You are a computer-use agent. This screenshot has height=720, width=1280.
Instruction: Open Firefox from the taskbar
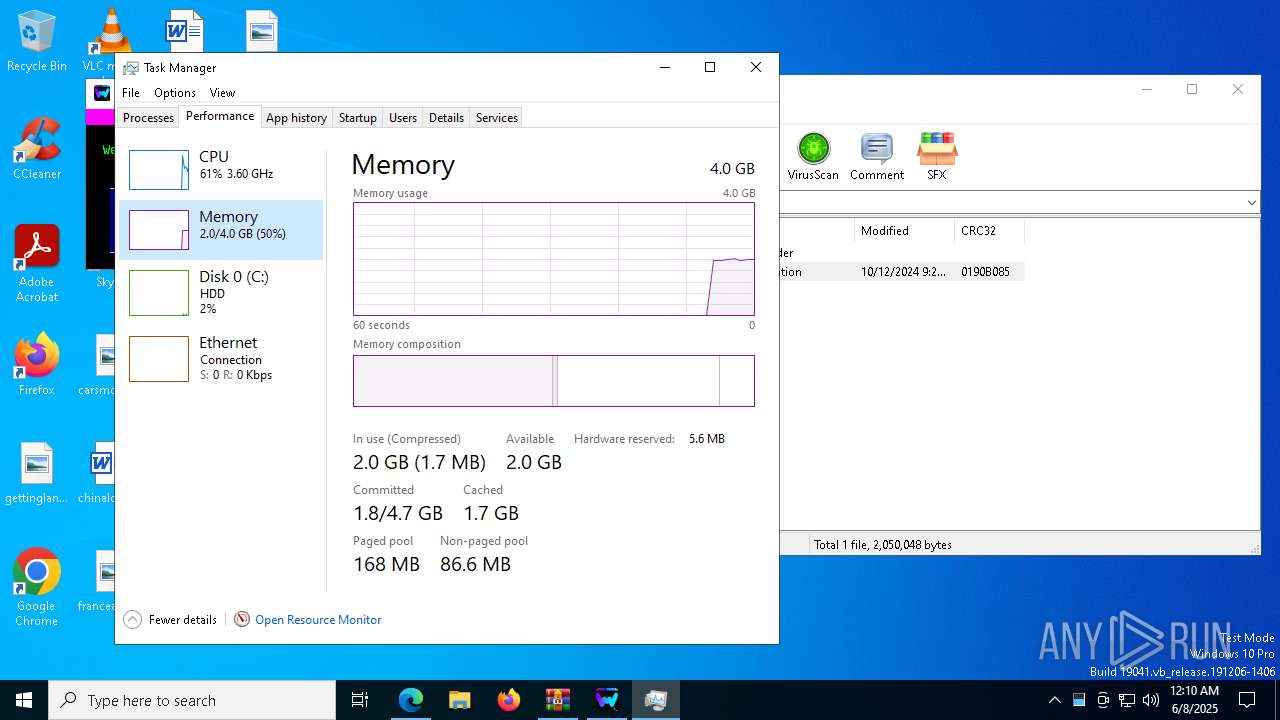point(508,700)
